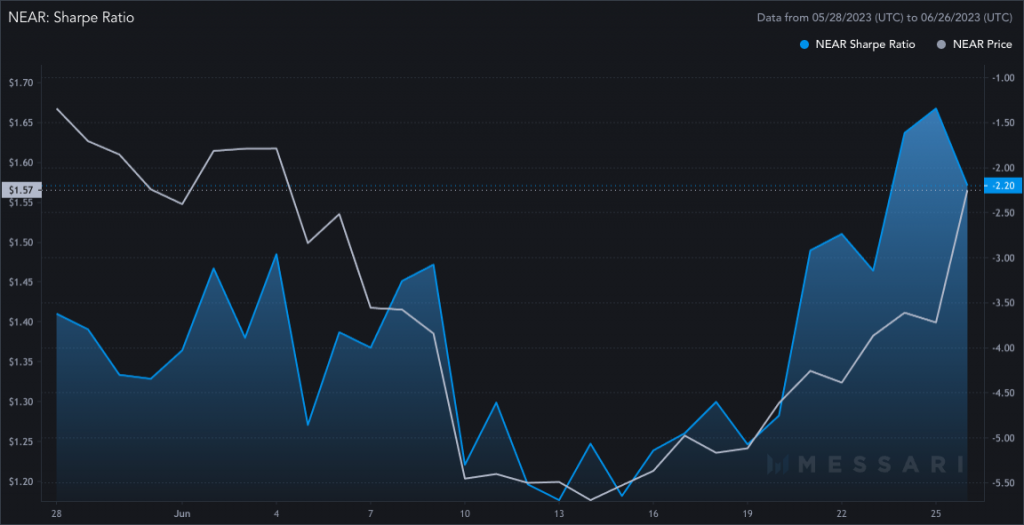1024x525 pixels.
Task: Click the '19' date axis label
Action: [x=747, y=513]
